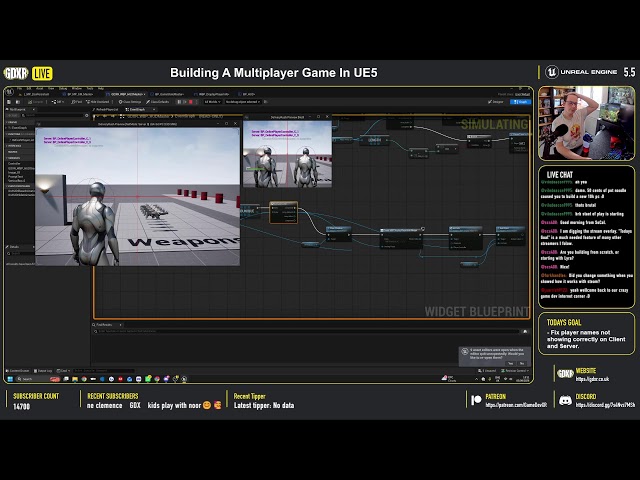Open the play options three-dot menu
This screenshot has height=480, width=640.
coord(196,102)
